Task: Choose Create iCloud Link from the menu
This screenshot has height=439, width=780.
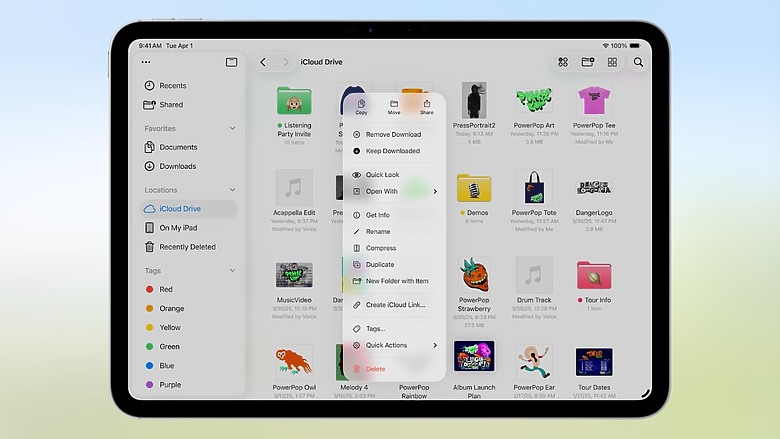Action: 394,305
